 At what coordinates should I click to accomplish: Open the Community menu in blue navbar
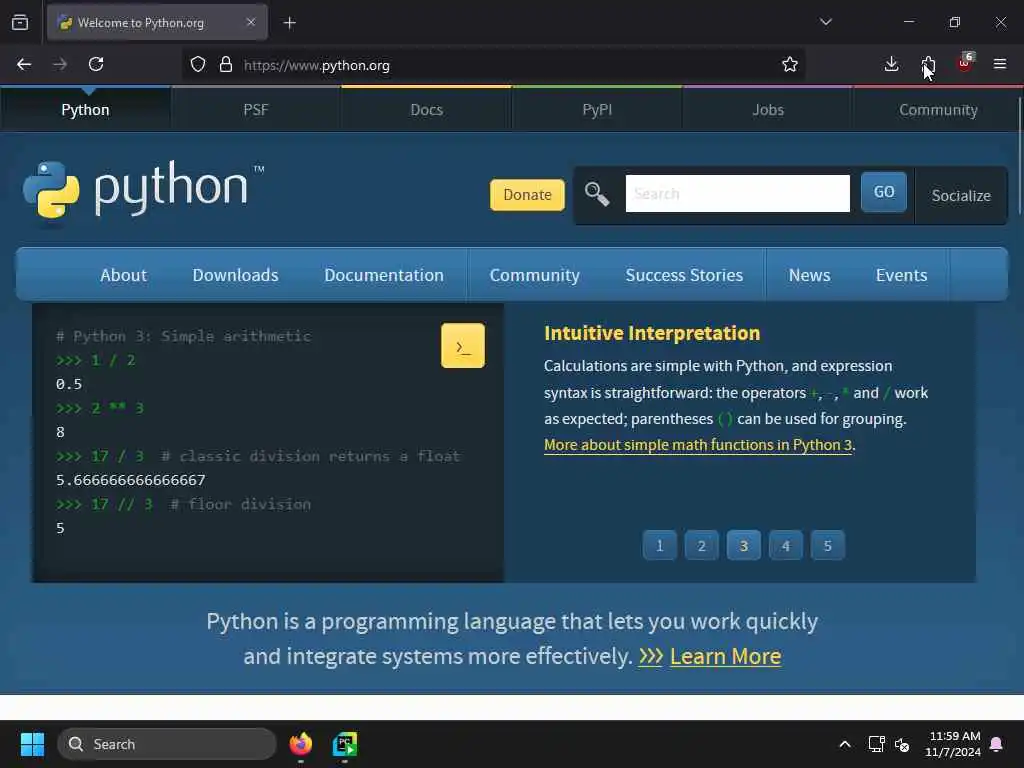[x=534, y=275]
